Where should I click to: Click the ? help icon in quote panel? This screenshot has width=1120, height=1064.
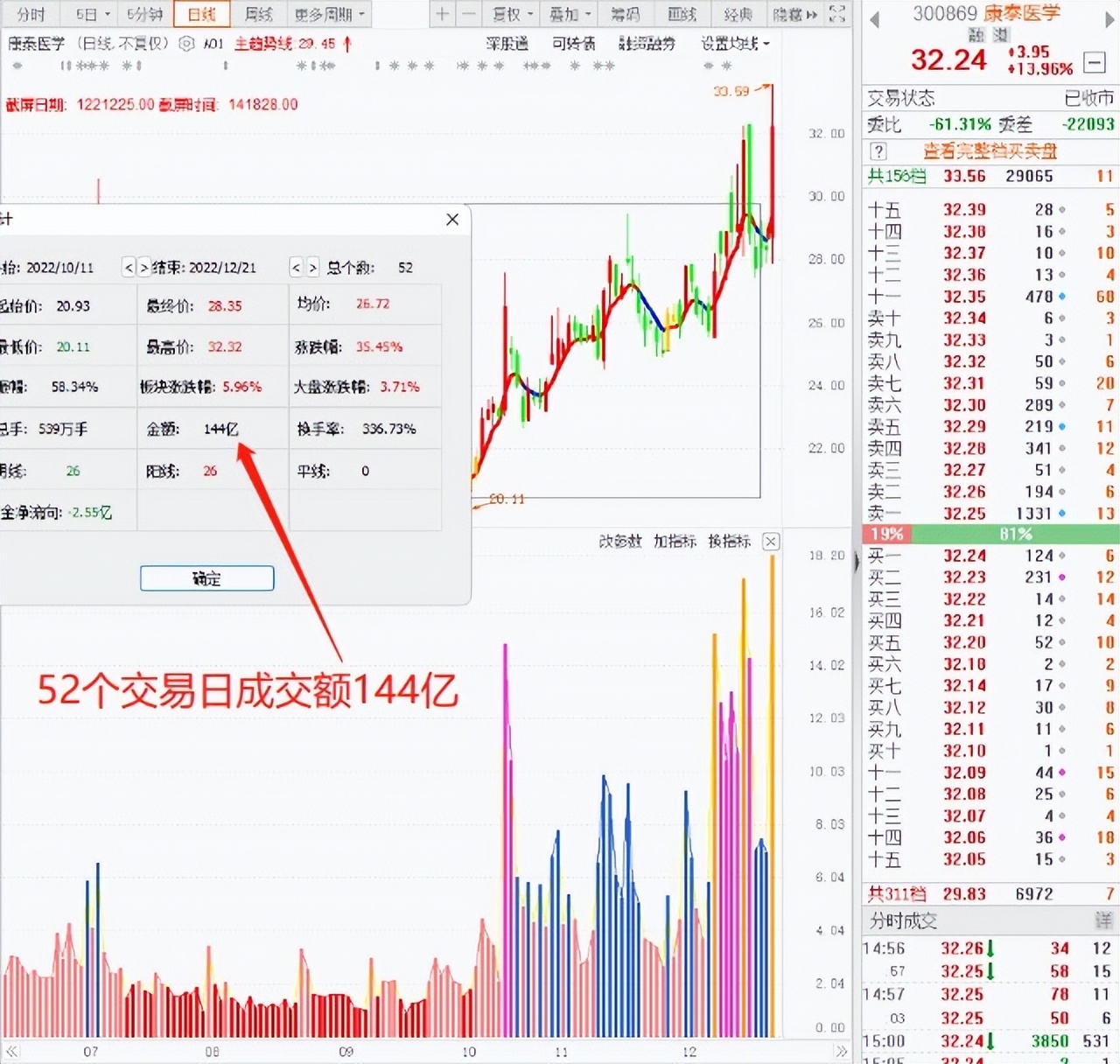[878, 151]
